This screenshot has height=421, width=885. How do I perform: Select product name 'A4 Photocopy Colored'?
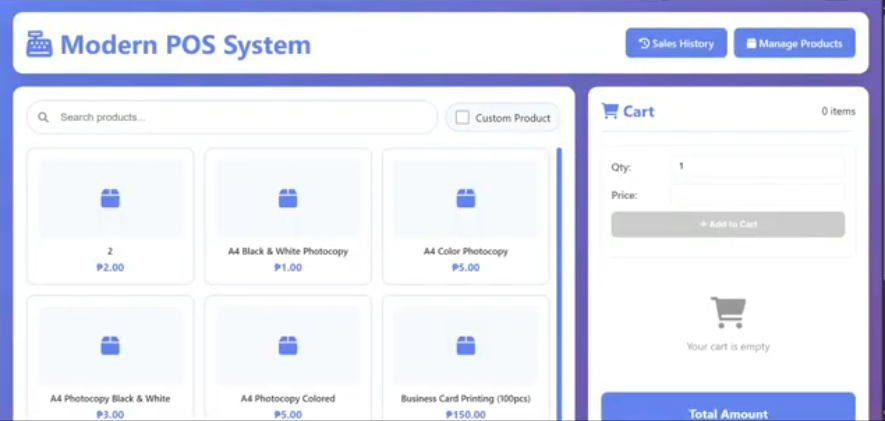point(288,398)
